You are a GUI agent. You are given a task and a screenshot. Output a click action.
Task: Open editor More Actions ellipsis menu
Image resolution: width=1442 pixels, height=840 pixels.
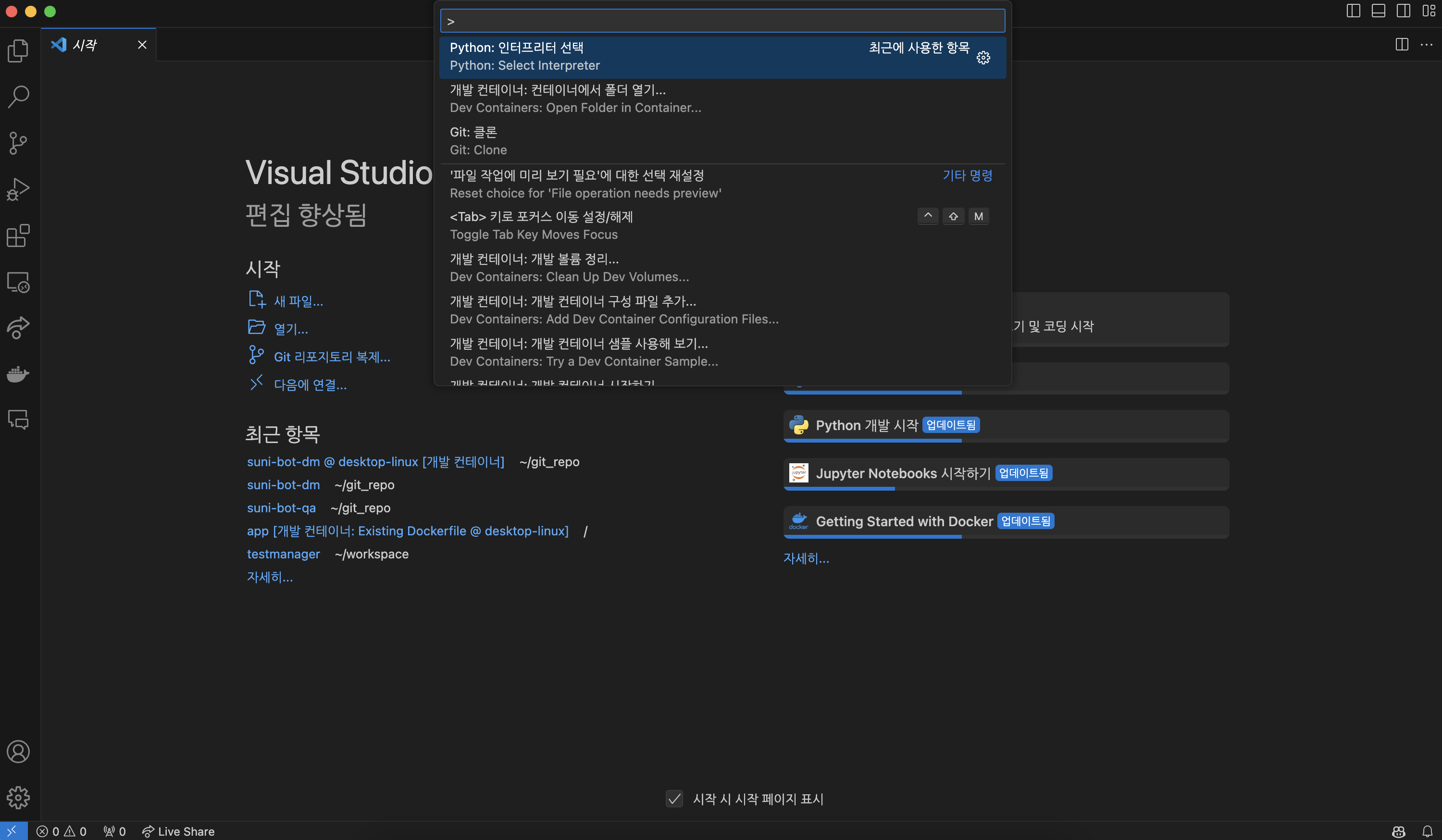(1427, 45)
